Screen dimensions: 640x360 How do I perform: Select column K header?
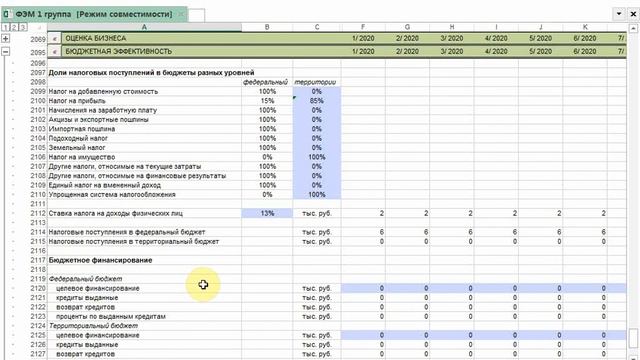pos(585,27)
